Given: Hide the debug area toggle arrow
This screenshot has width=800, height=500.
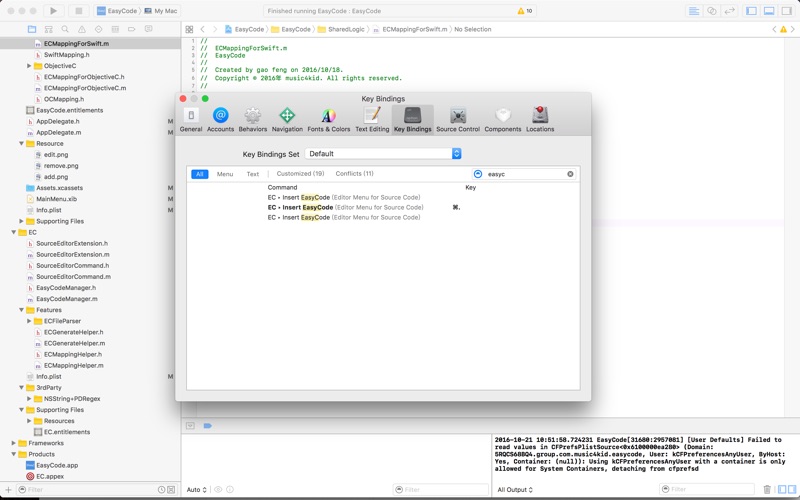Looking at the screenshot, I should pos(190,426).
